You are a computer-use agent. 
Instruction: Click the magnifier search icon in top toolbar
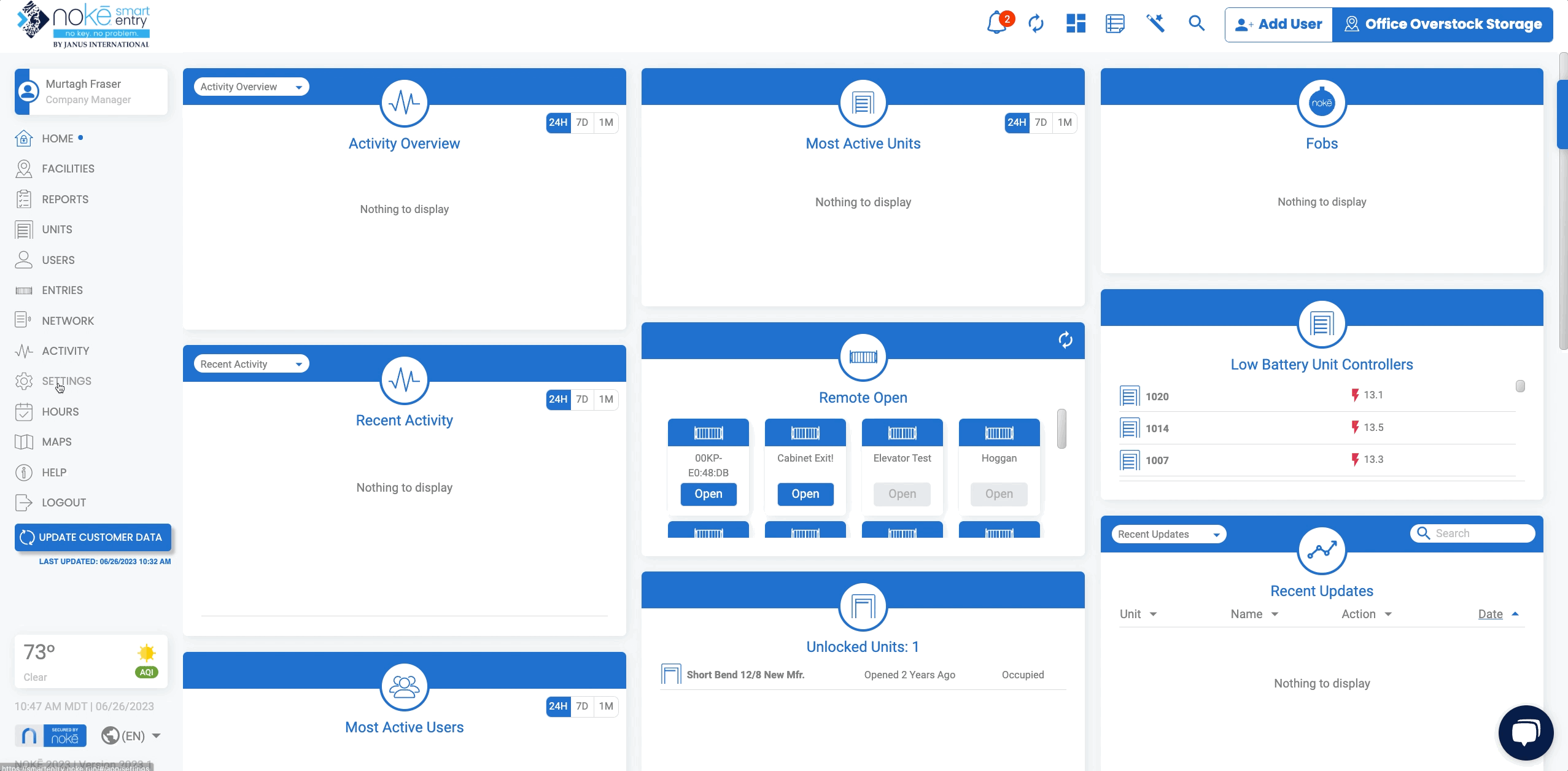coord(1196,24)
